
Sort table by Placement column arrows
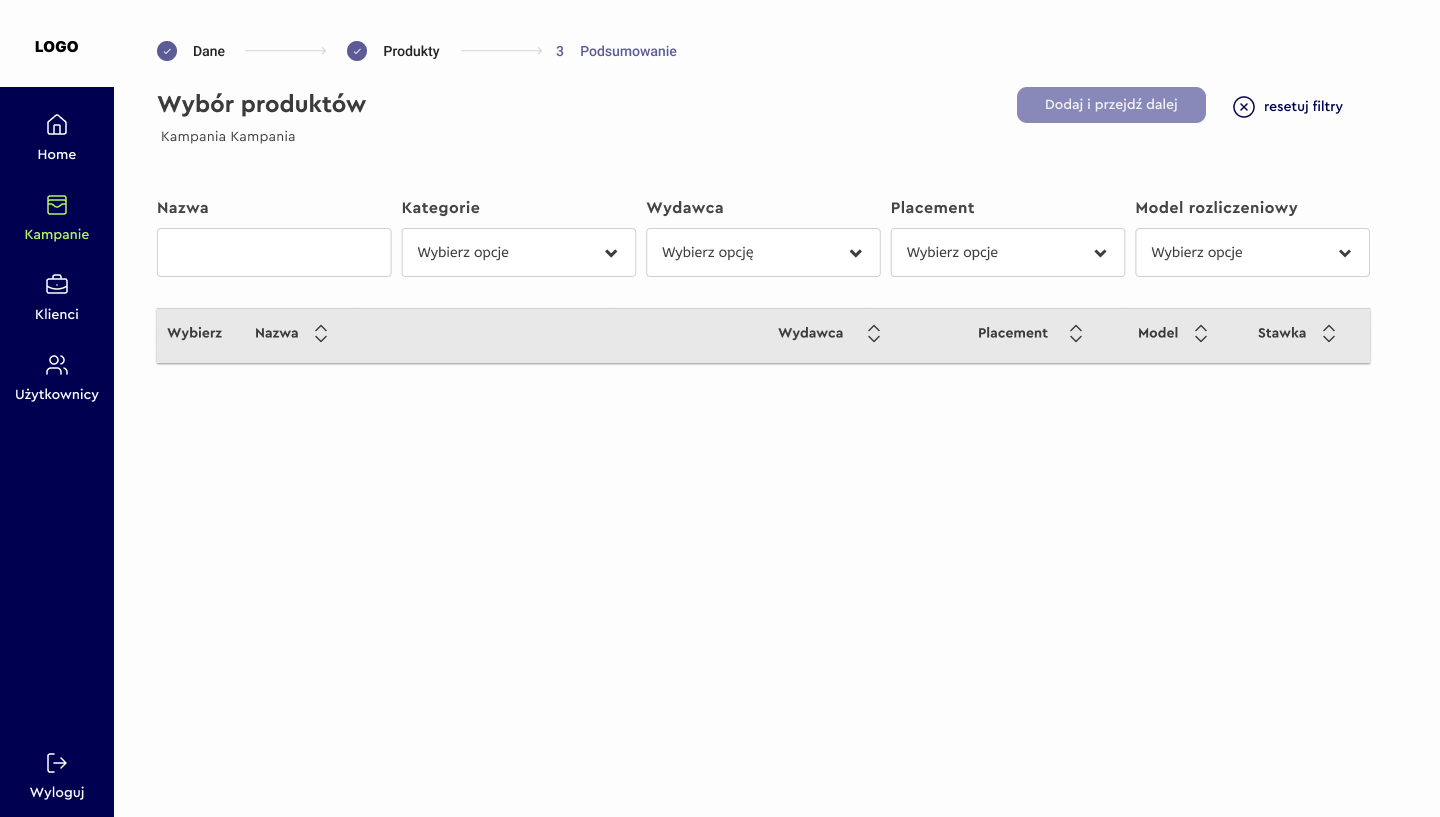point(1076,333)
